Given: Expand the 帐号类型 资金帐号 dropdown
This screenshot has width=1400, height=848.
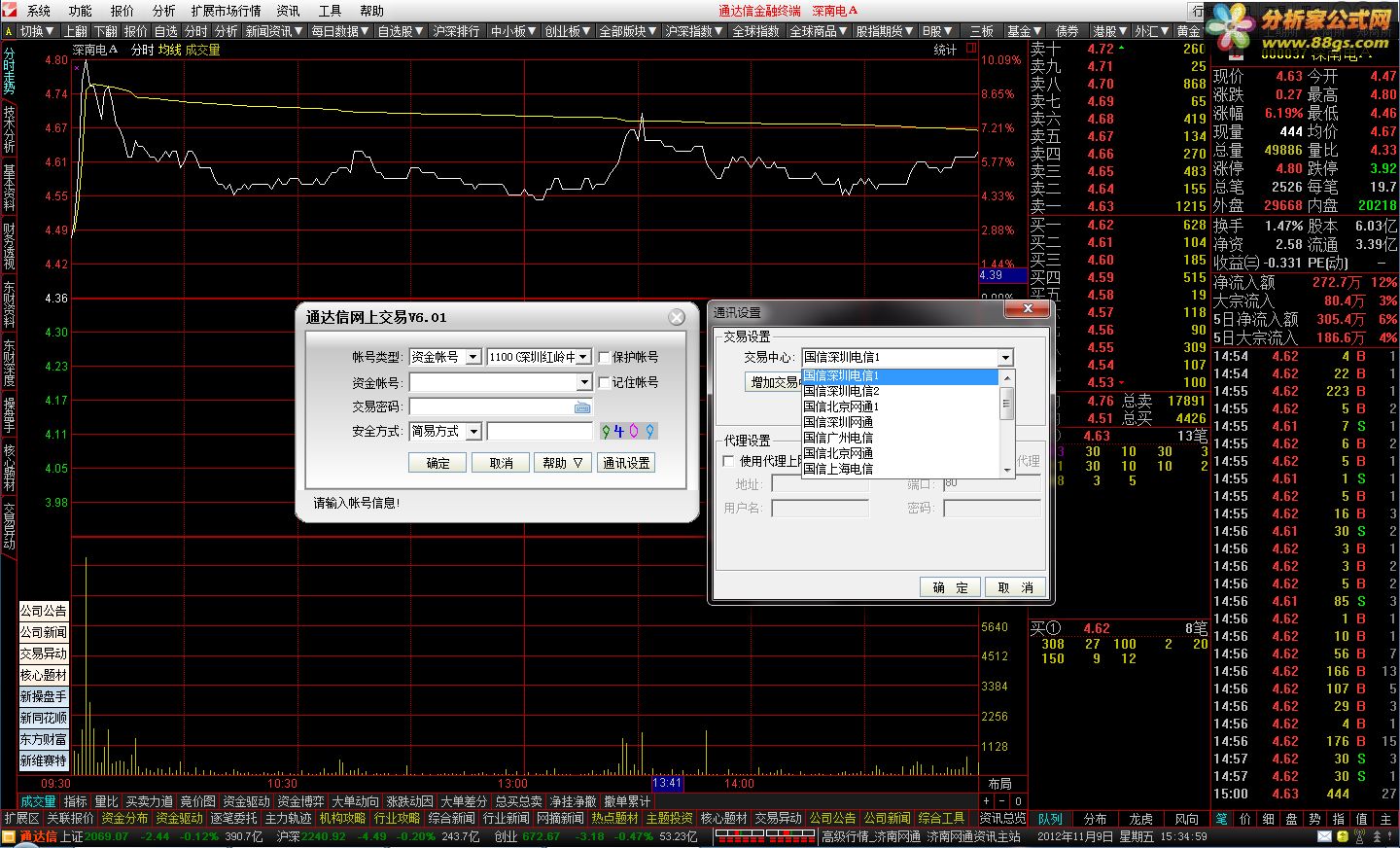Looking at the screenshot, I should 472,357.
